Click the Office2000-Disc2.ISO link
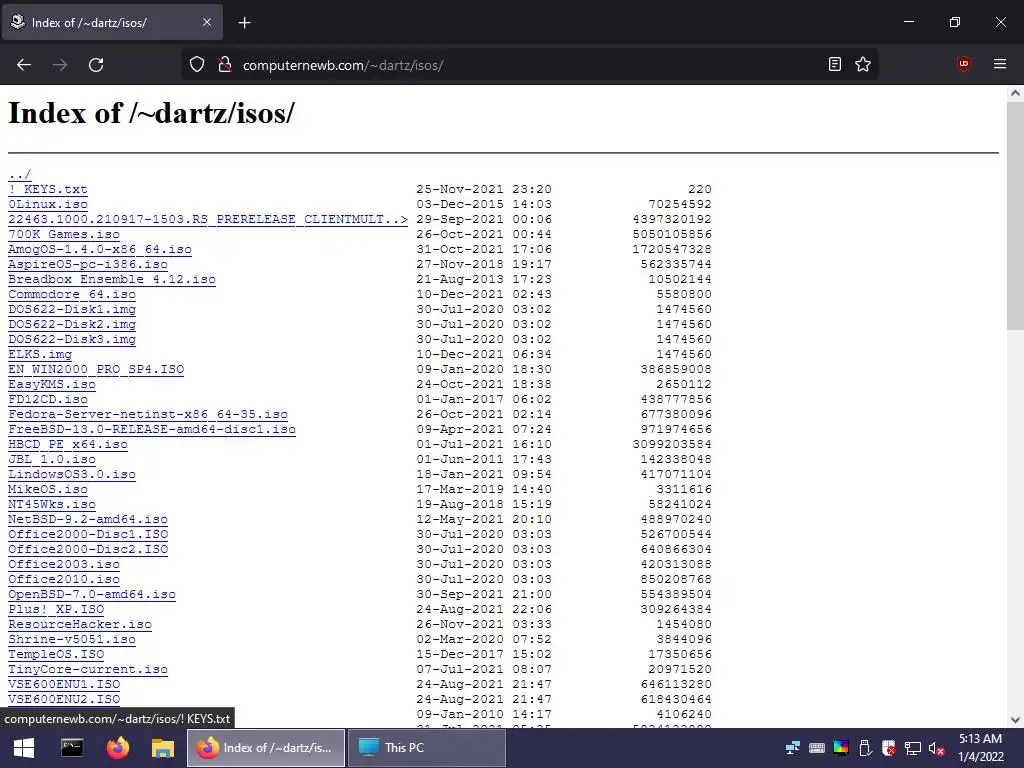The height and width of the screenshot is (768, 1024). [88, 550]
